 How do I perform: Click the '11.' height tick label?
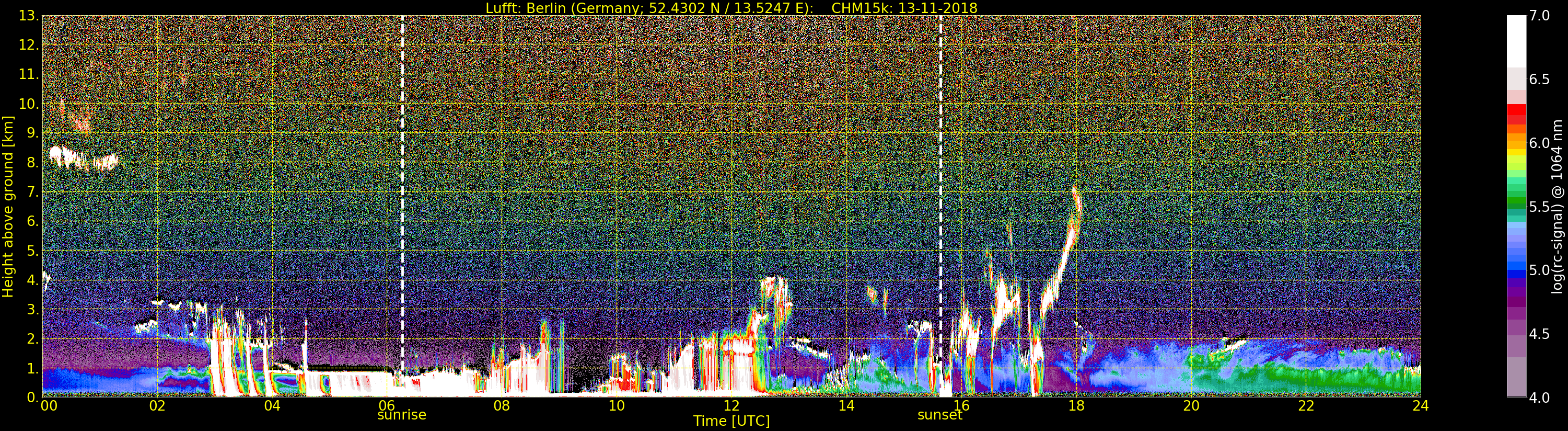coord(29,74)
